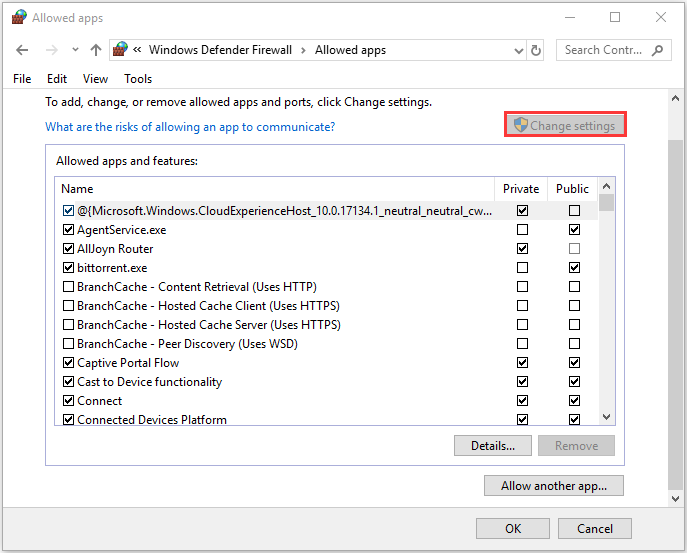Toggle Public checkbox for Captive Portal Flow
Screen dimensions: 687x553
pos(574,362)
